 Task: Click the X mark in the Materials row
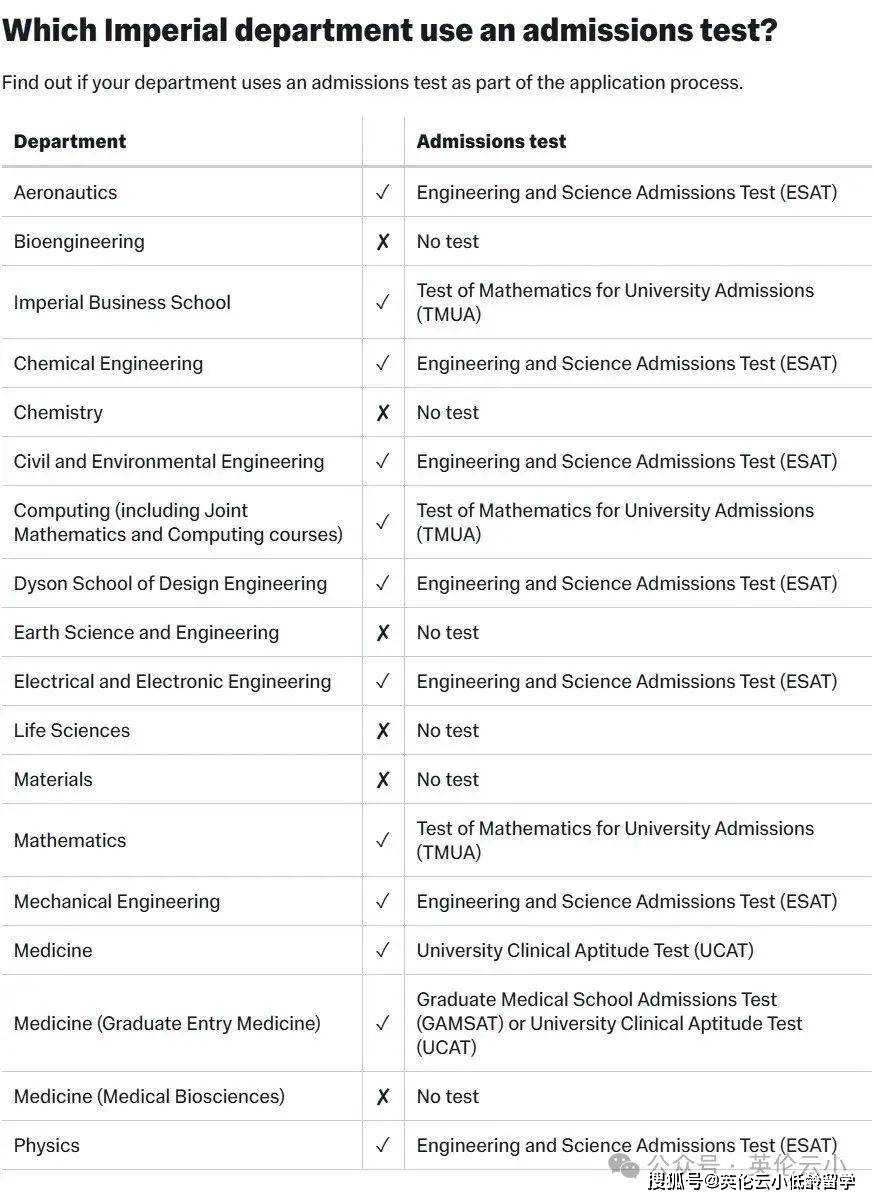pyautogui.click(x=383, y=779)
